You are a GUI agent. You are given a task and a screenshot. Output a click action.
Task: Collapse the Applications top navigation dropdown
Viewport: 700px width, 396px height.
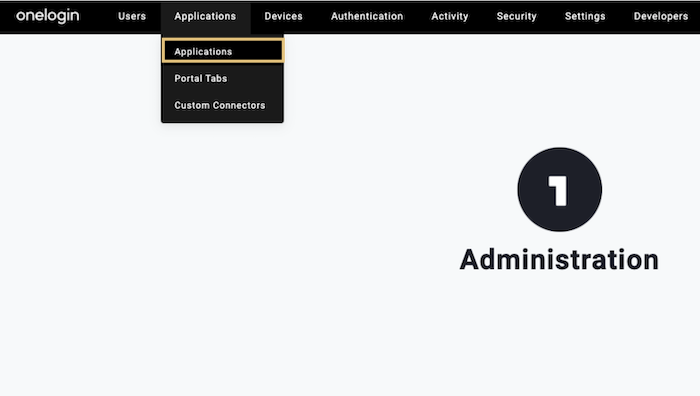[205, 17]
